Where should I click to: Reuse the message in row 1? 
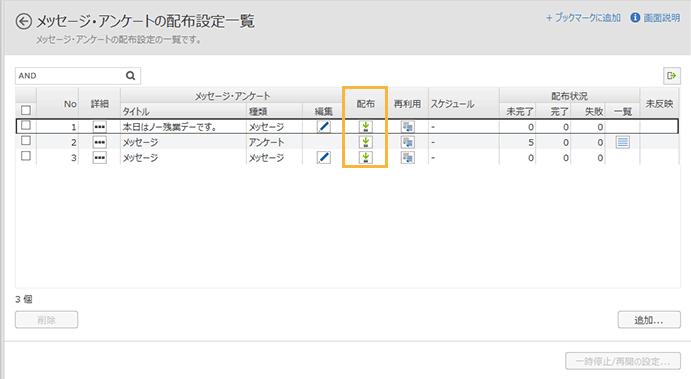pos(408,127)
